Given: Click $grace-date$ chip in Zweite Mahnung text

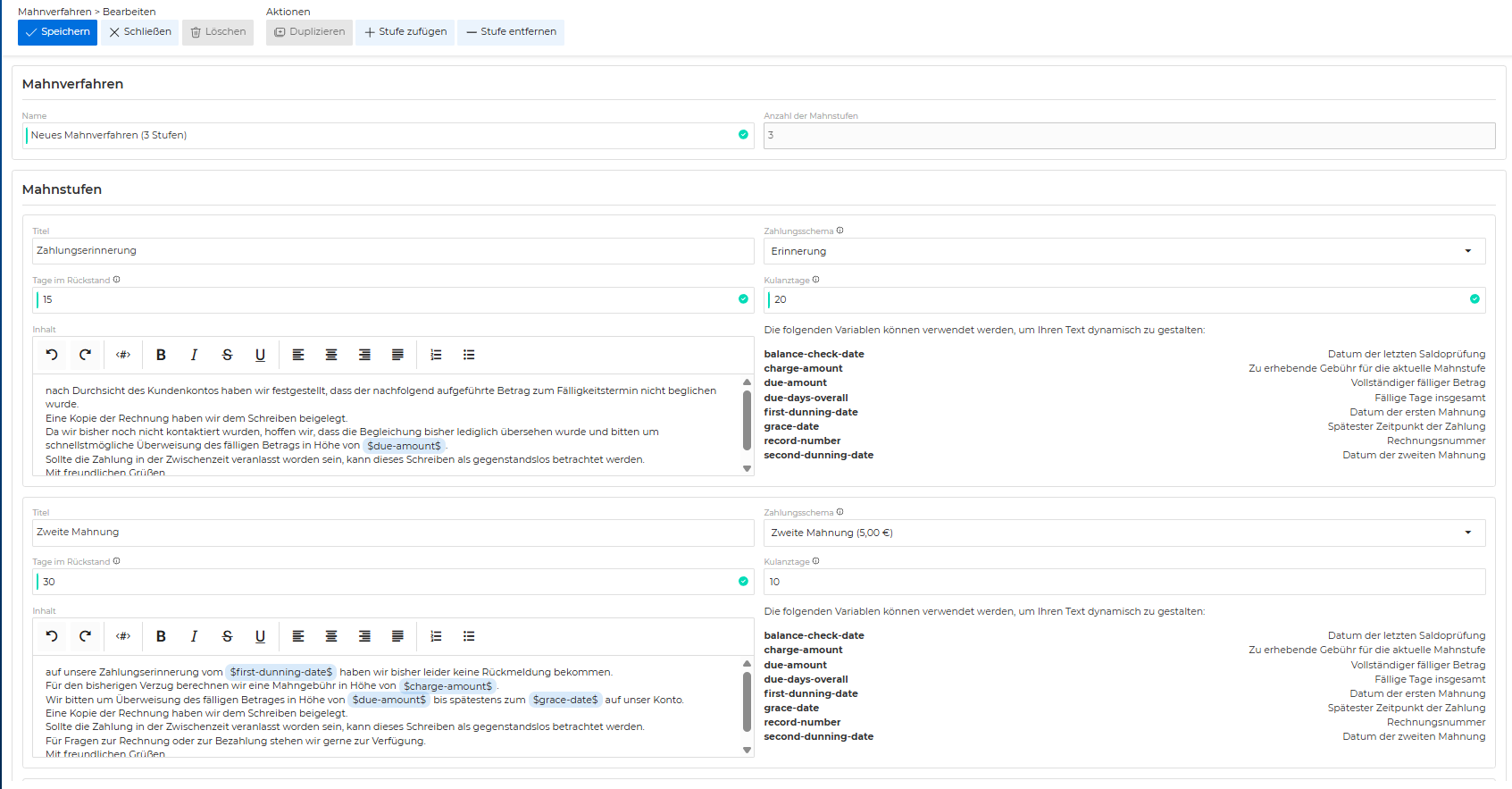Looking at the screenshot, I should pos(565,700).
